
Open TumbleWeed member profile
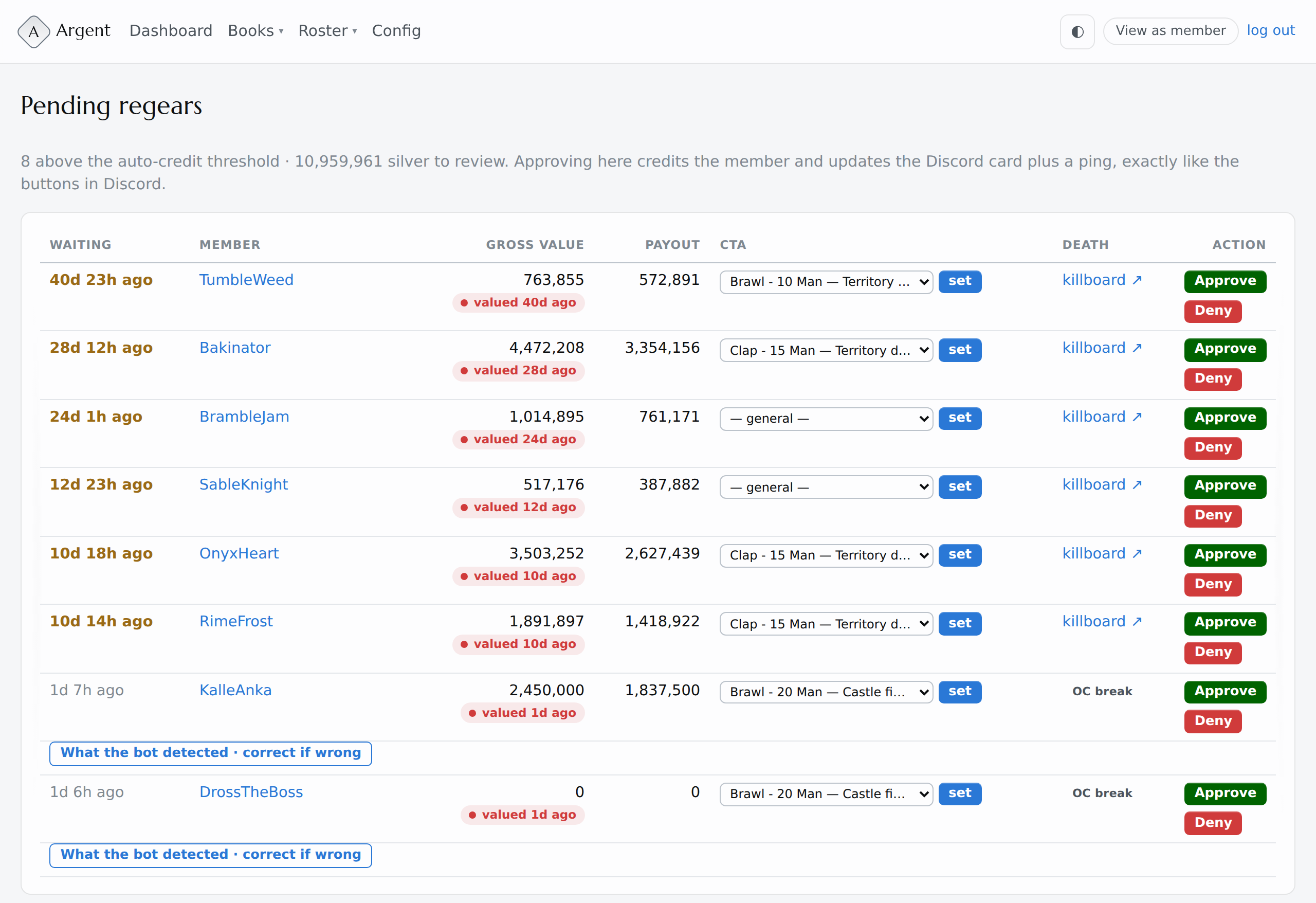(x=246, y=280)
